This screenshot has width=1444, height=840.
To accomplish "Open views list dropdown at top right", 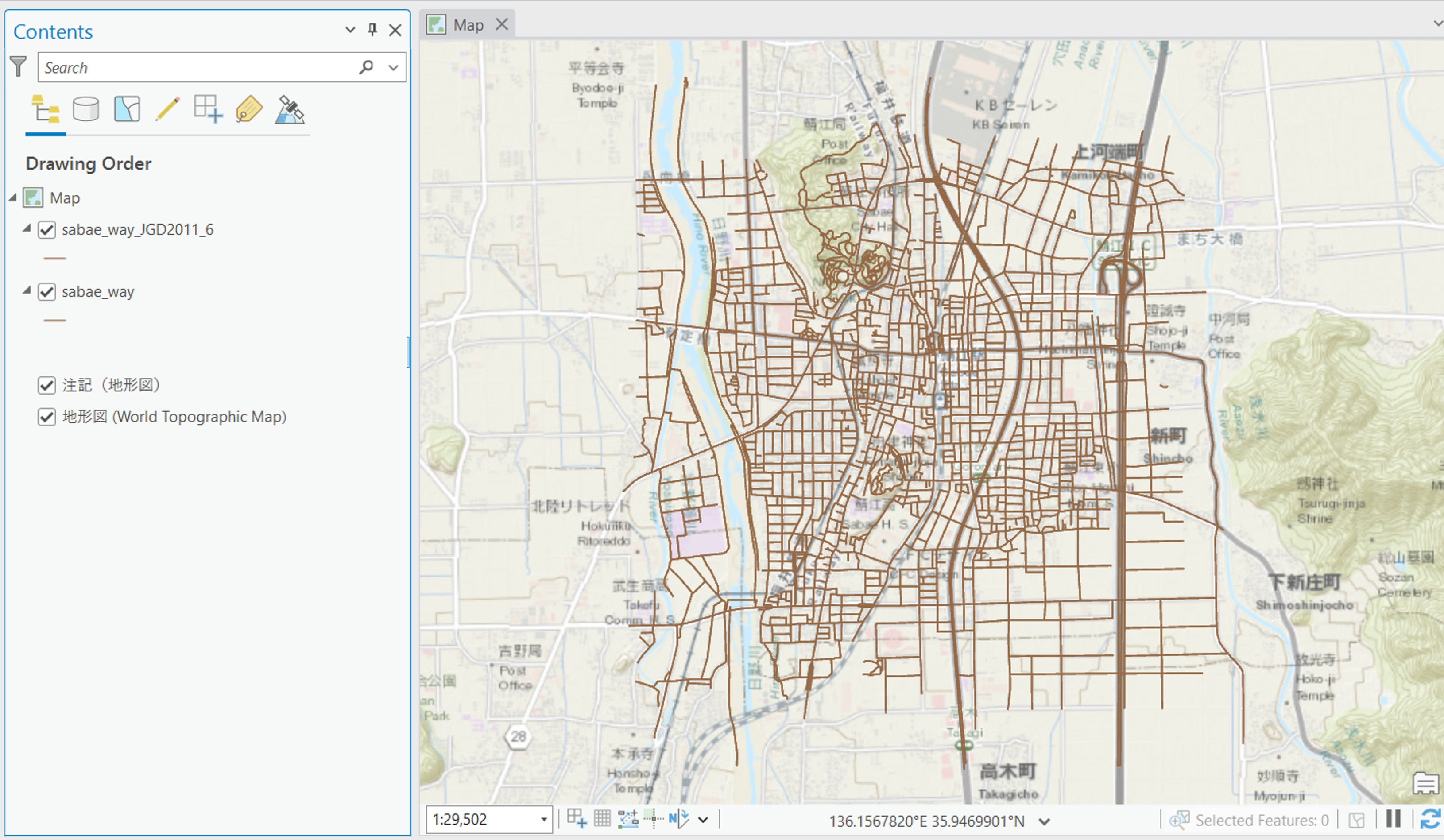I will 1438,23.
